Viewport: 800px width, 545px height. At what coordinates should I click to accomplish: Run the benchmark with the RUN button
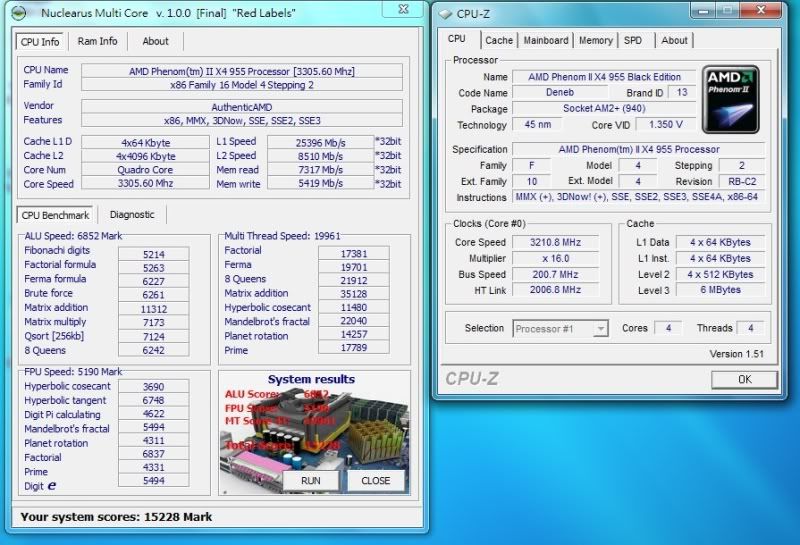click(311, 481)
